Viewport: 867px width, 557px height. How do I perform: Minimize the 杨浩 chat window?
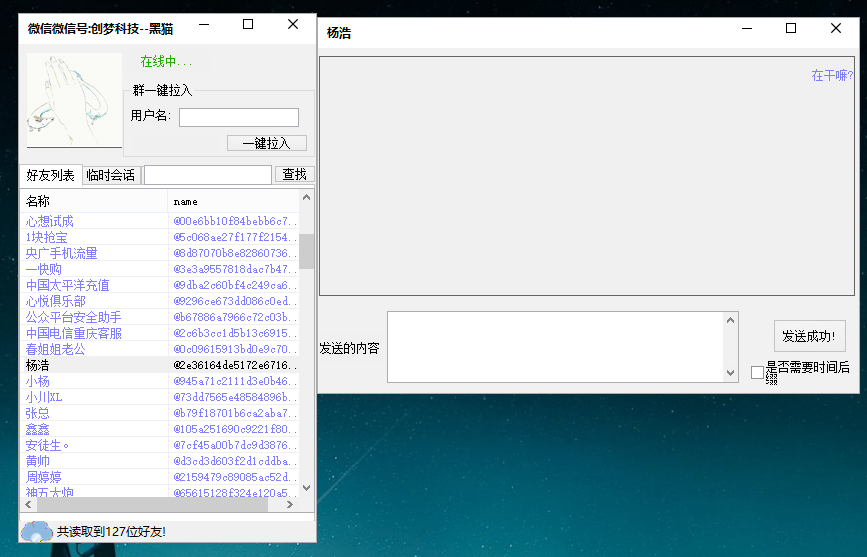(746, 29)
